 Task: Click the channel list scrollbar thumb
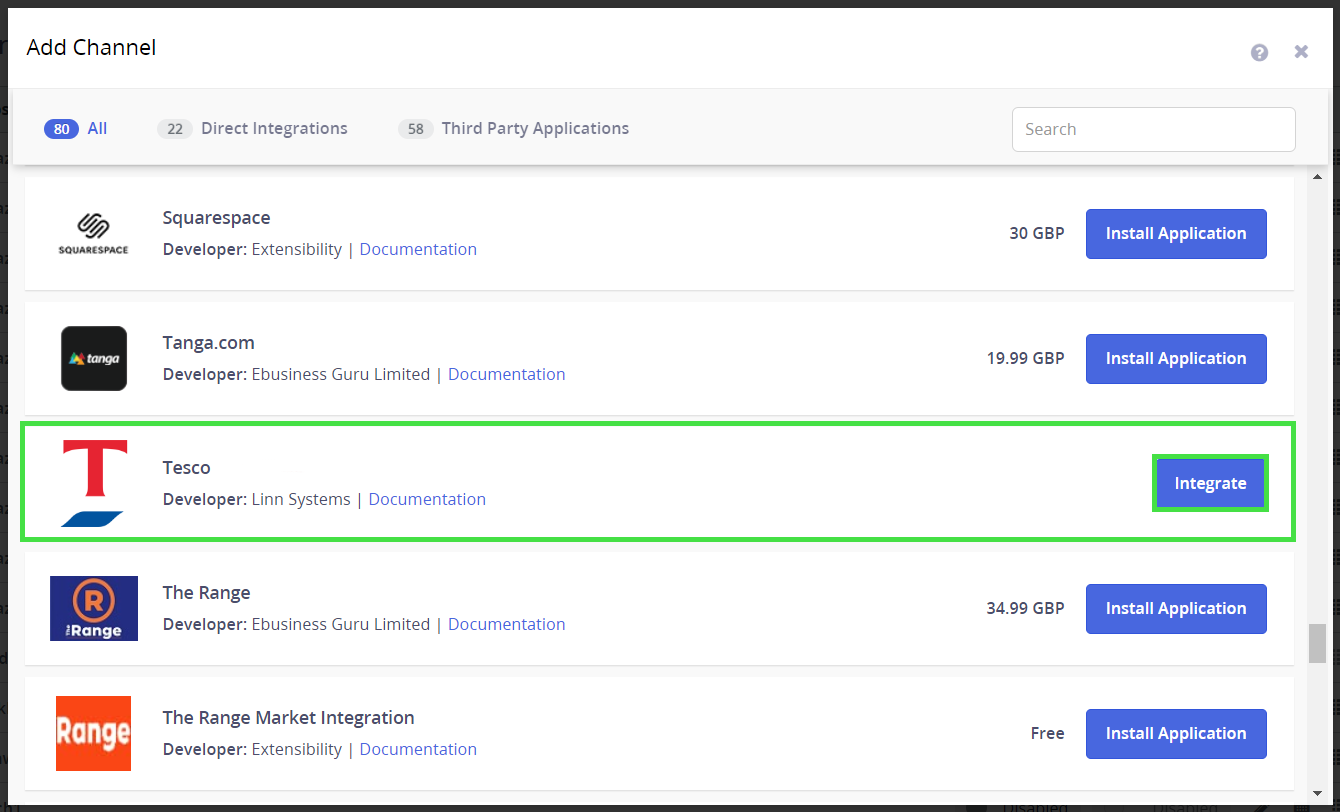coord(1317,643)
